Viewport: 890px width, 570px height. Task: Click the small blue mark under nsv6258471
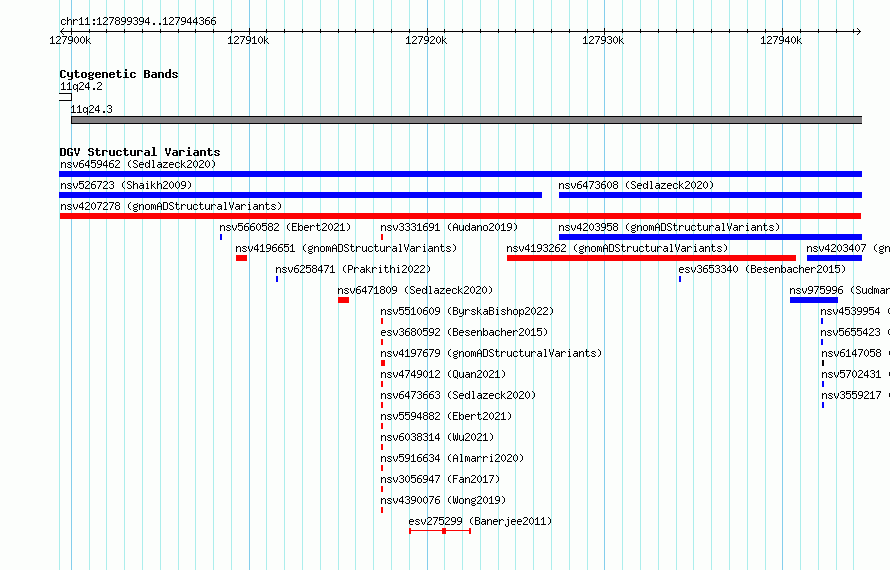277,279
